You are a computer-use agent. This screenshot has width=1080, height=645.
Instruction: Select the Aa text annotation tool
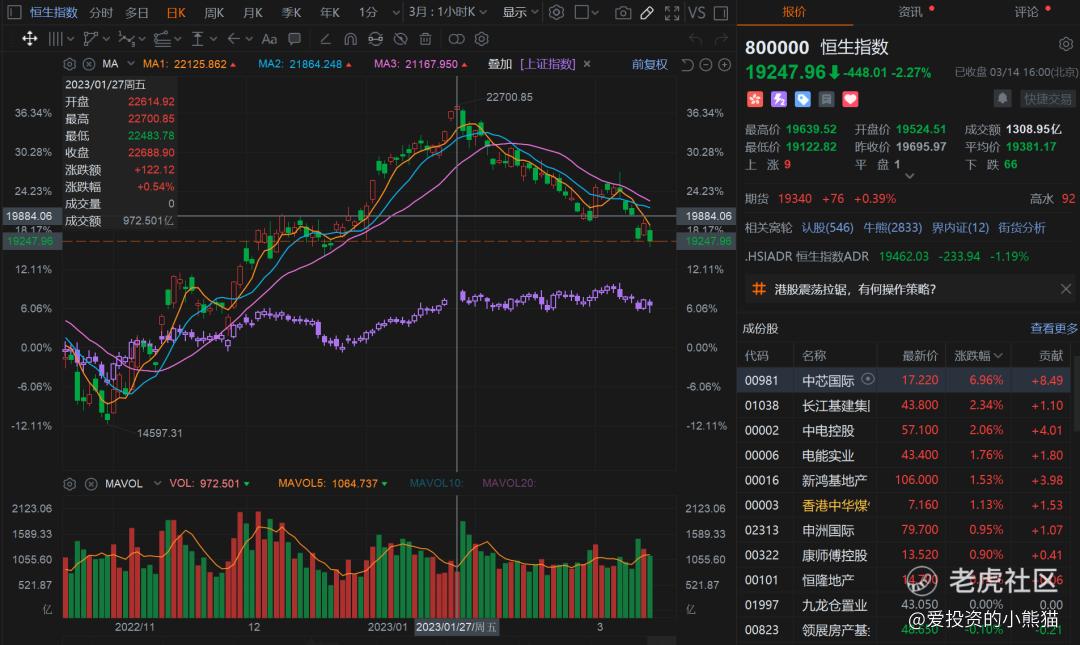click(269, 39)
